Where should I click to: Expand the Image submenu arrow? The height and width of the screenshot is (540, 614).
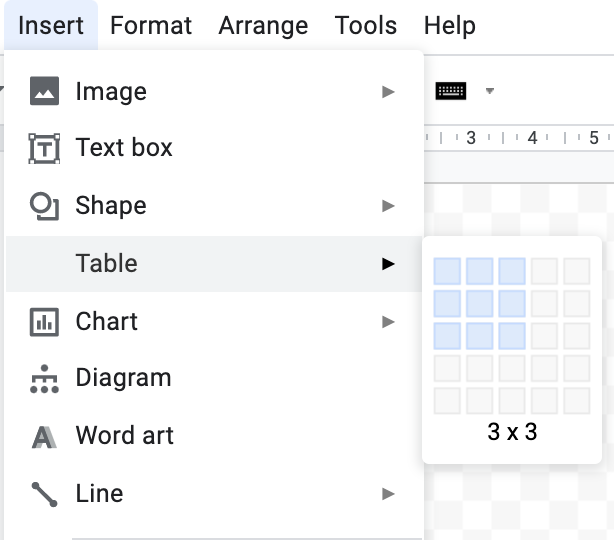click(388, 92)
